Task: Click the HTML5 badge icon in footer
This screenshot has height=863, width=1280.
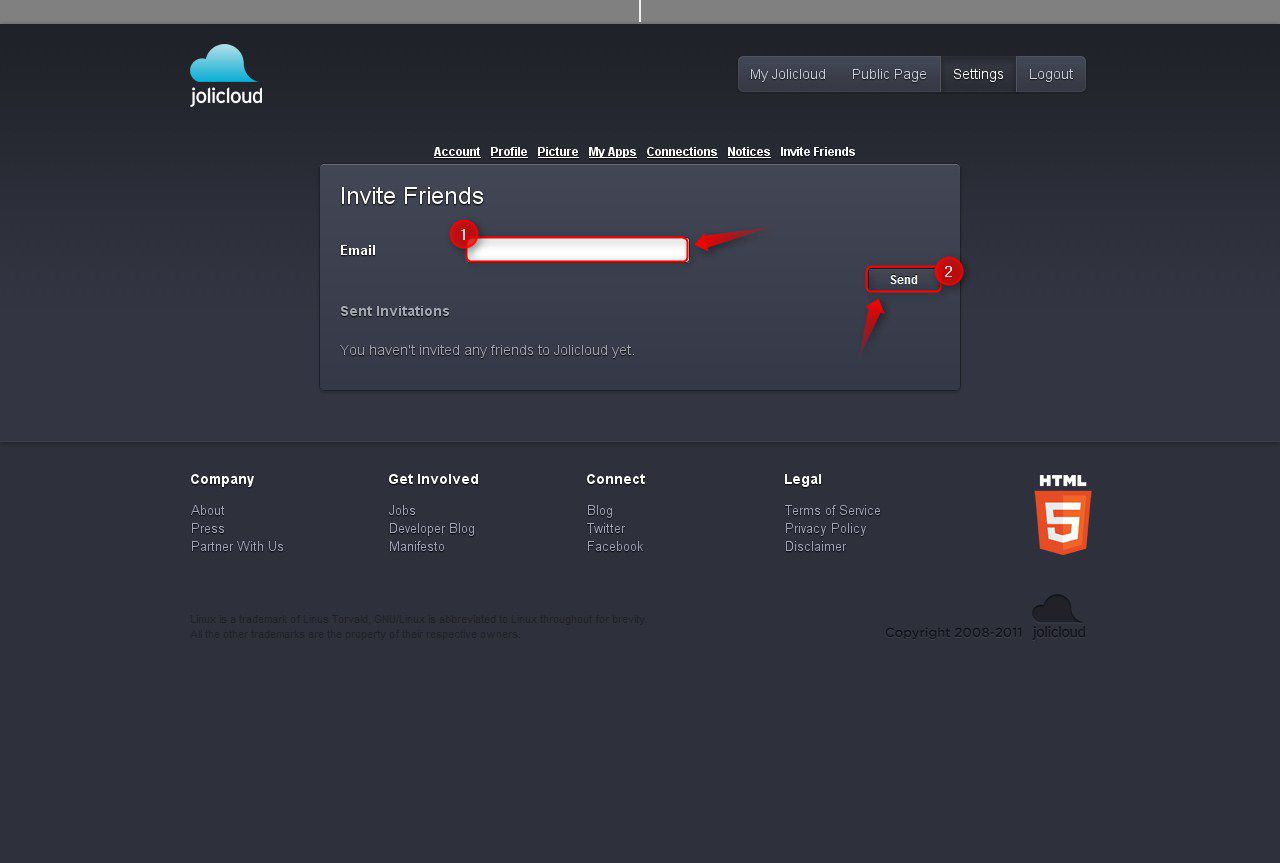Action: [1062, 515]
